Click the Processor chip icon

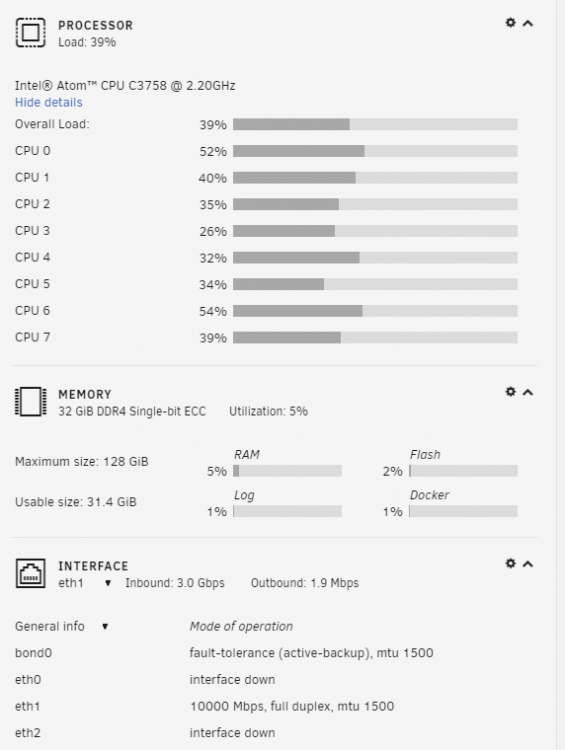pos(31,33)
